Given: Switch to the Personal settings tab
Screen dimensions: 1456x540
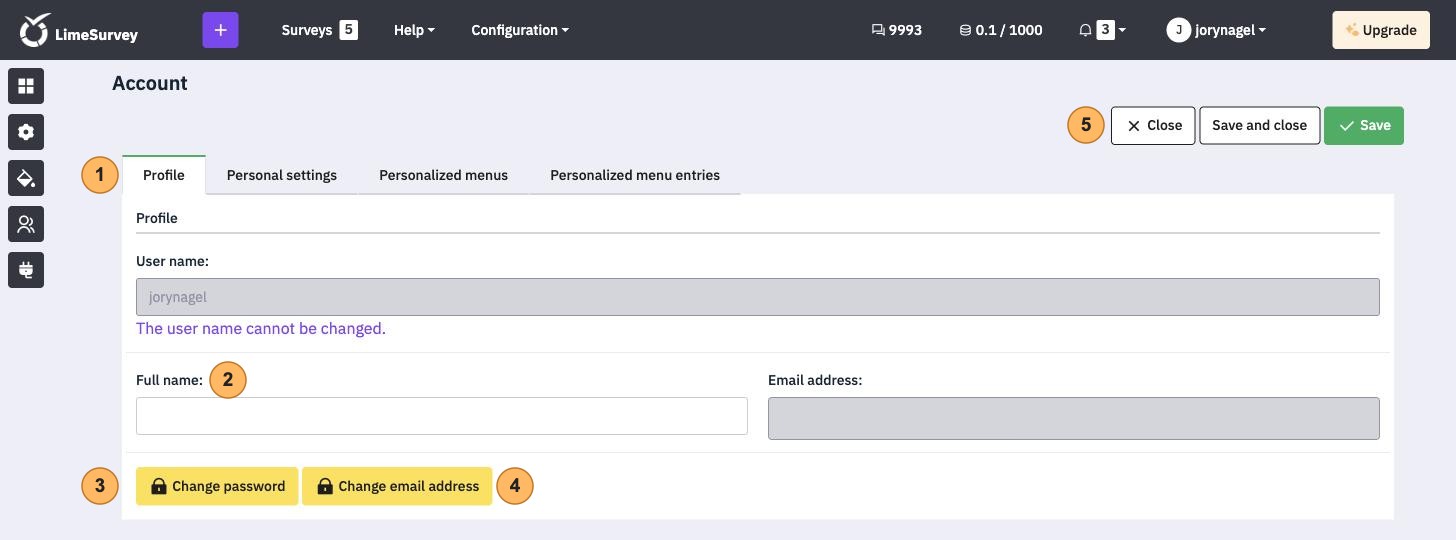Looking at the screenshot, I should click(282, 175).
